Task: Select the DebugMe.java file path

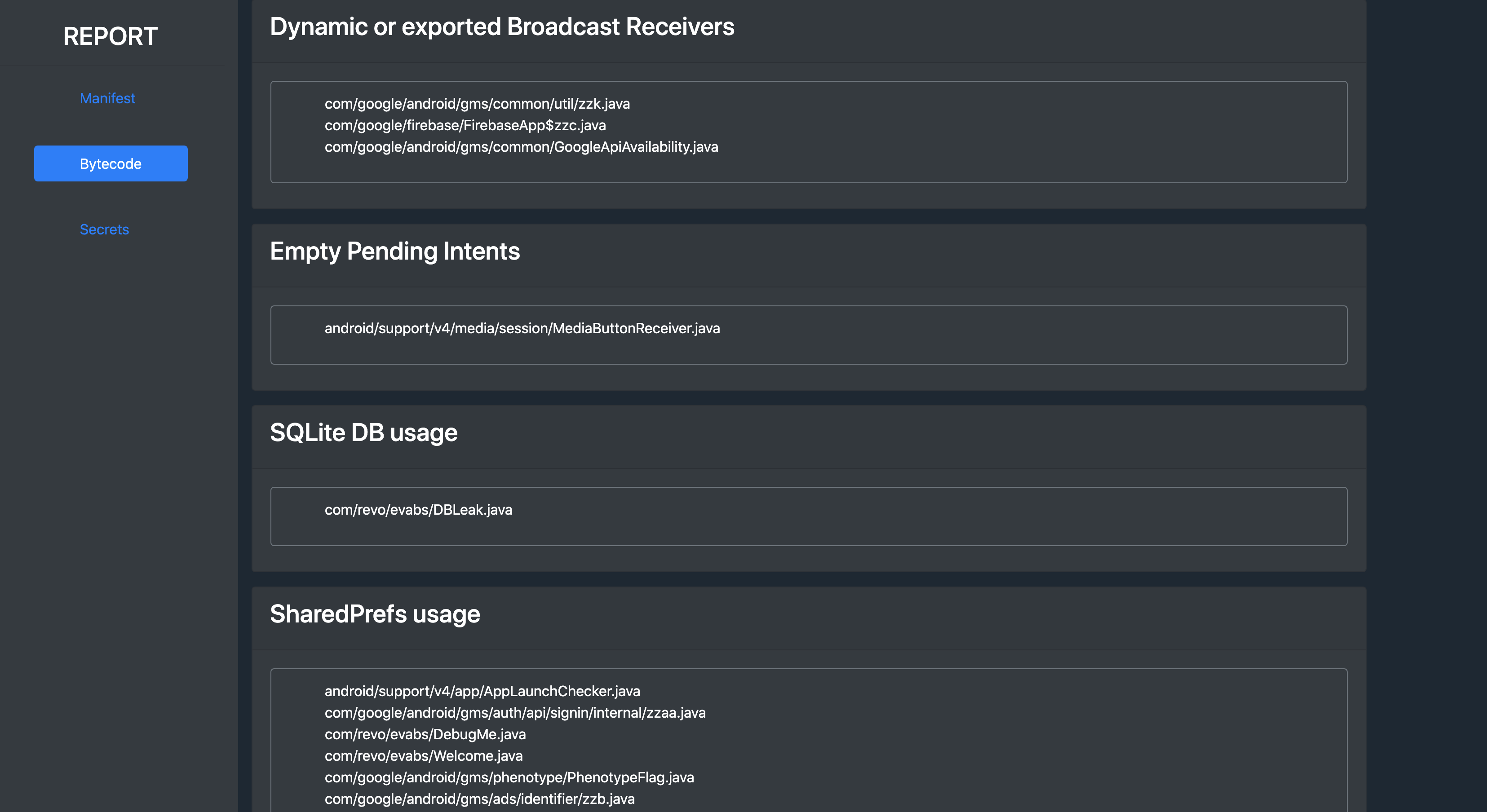Action: (x=425, y=734)
